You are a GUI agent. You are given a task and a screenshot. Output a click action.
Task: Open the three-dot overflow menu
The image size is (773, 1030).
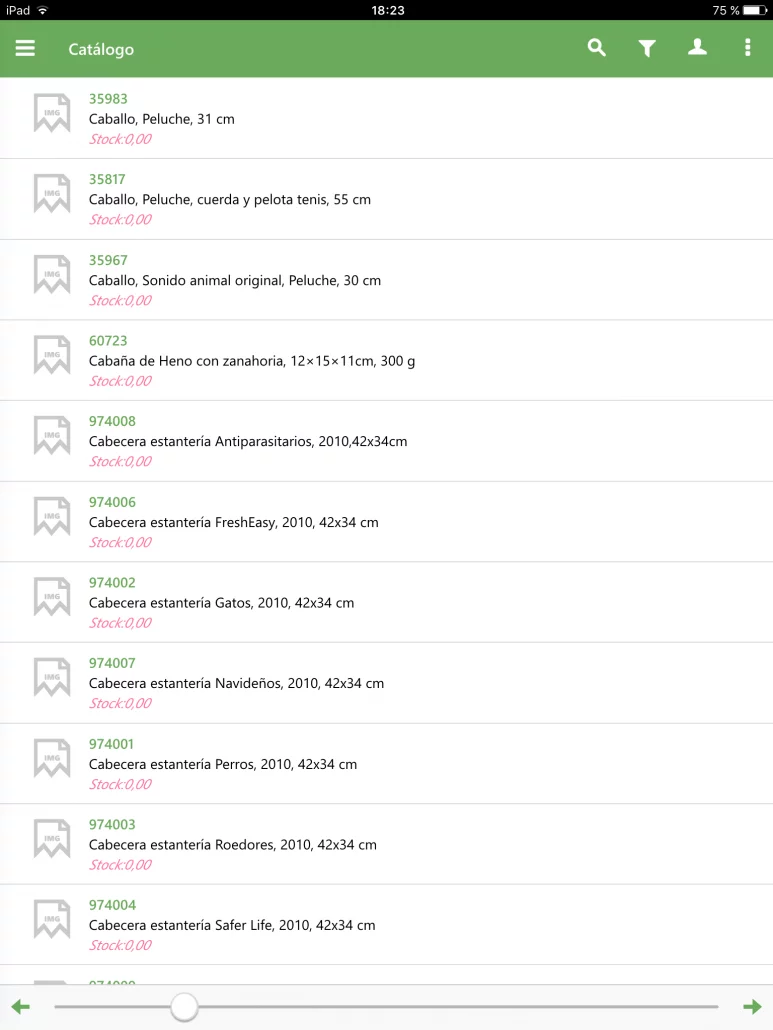click(x=747, y=47)
